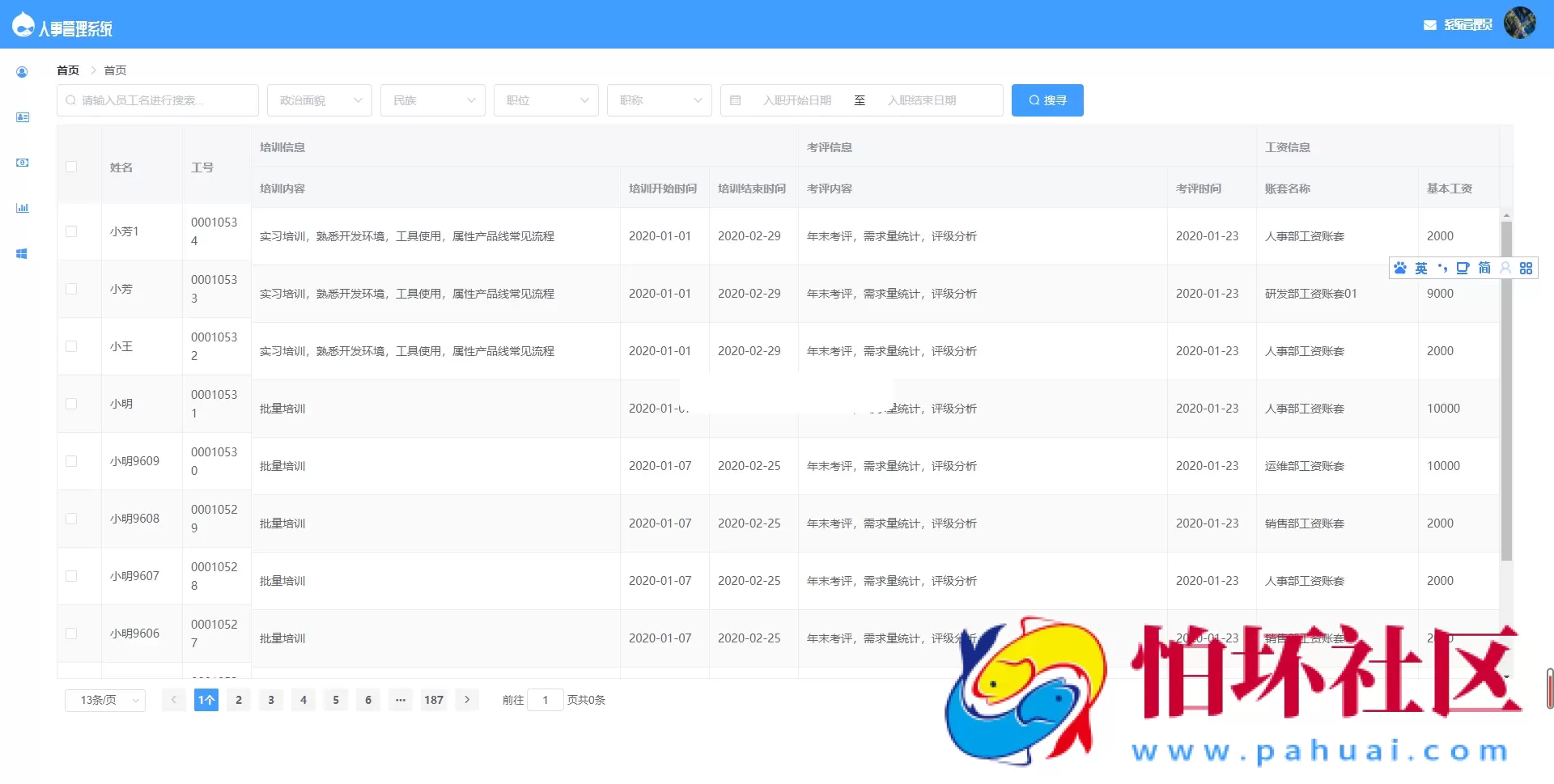Screen dimensions: 1554x784
Task: Check the checkbox for employee 小芳1
Action: tap(71, 231)
